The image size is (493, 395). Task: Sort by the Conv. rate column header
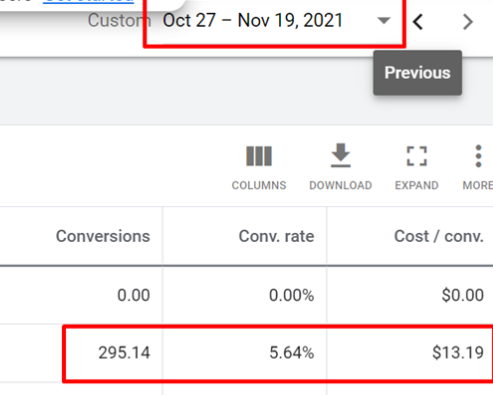click(x=276, y=236)
